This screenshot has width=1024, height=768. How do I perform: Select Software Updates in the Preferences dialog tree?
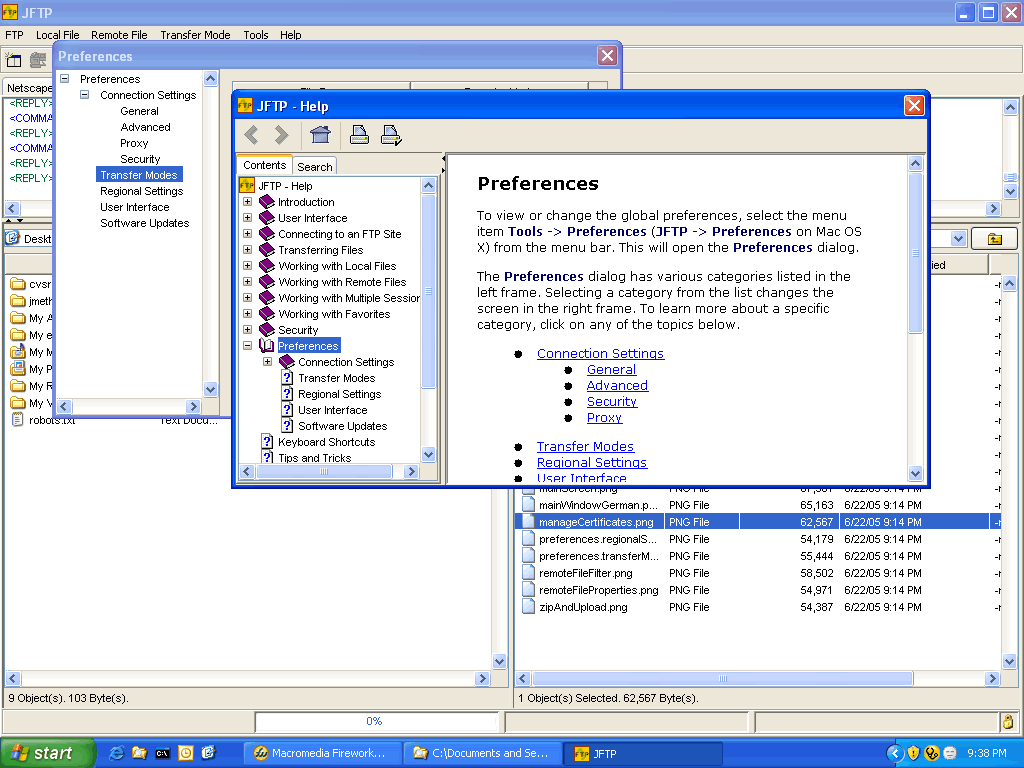[x=144, y=223]
